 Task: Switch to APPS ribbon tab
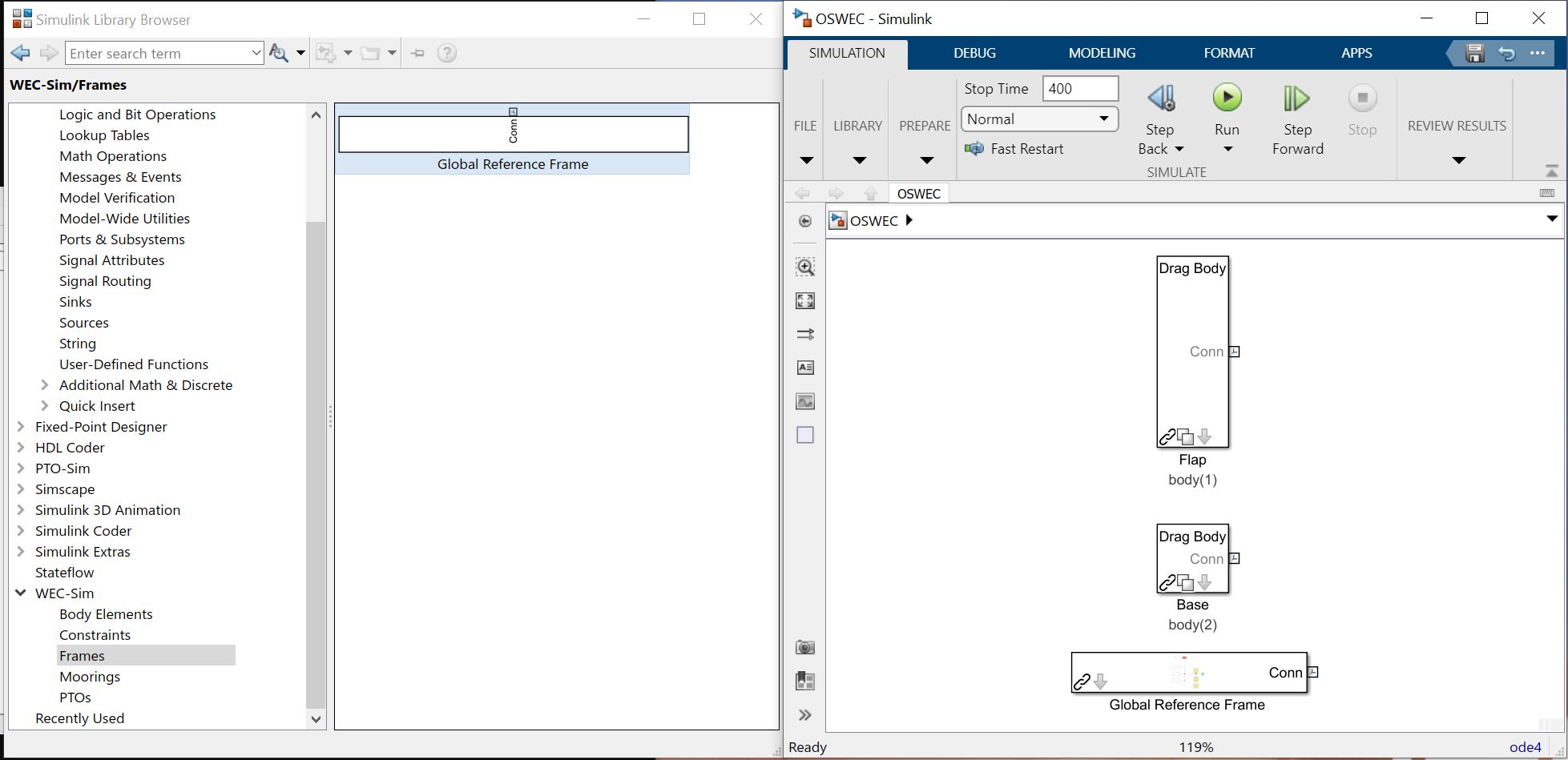1356,53
